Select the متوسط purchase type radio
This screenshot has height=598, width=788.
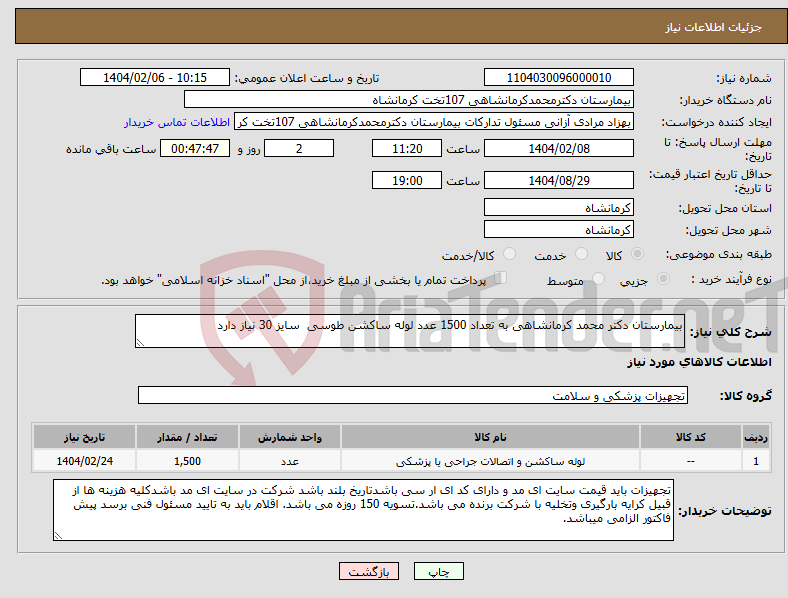[x=598, y=279]
